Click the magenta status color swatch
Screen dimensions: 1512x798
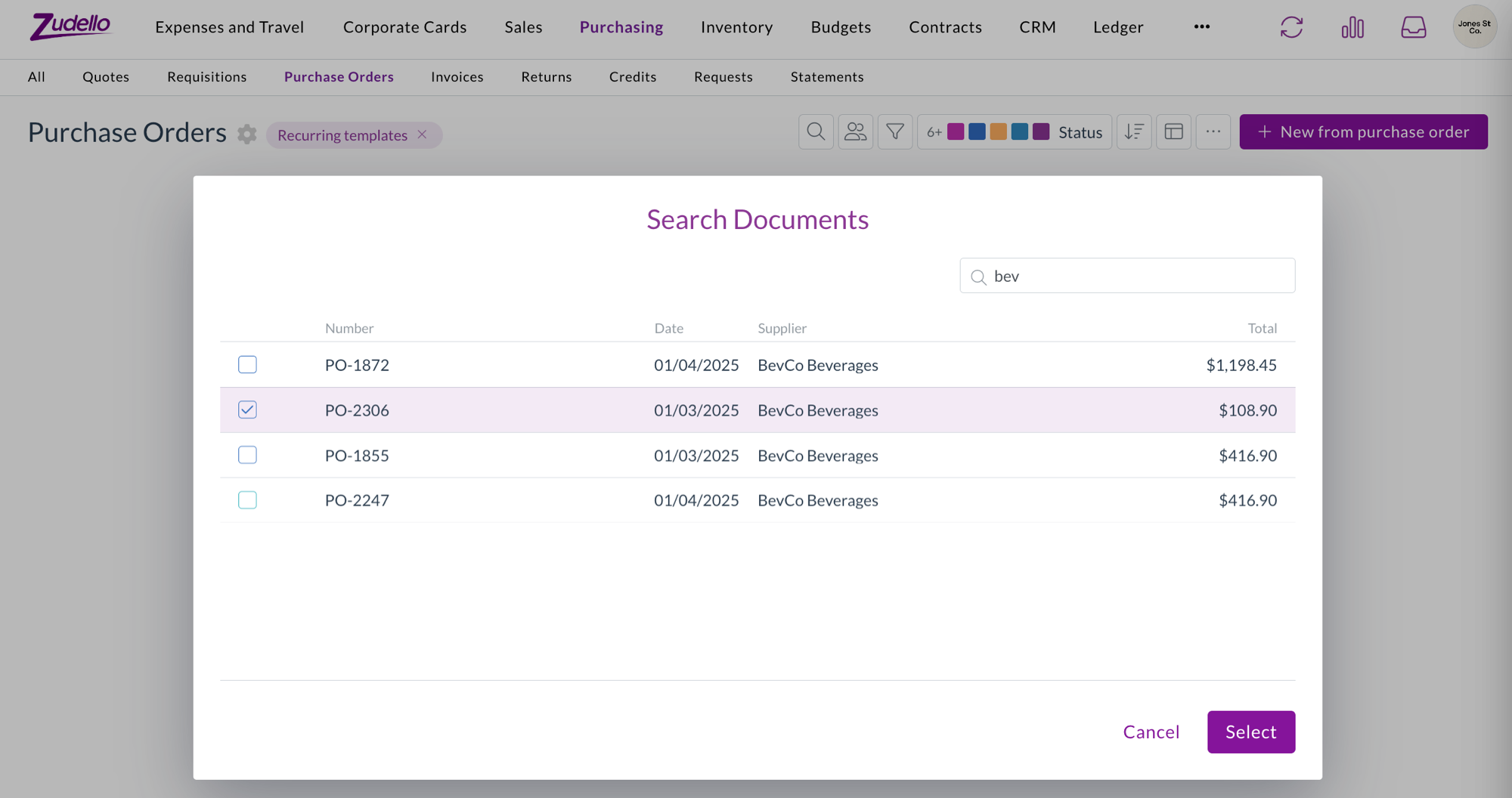[955, 131]
